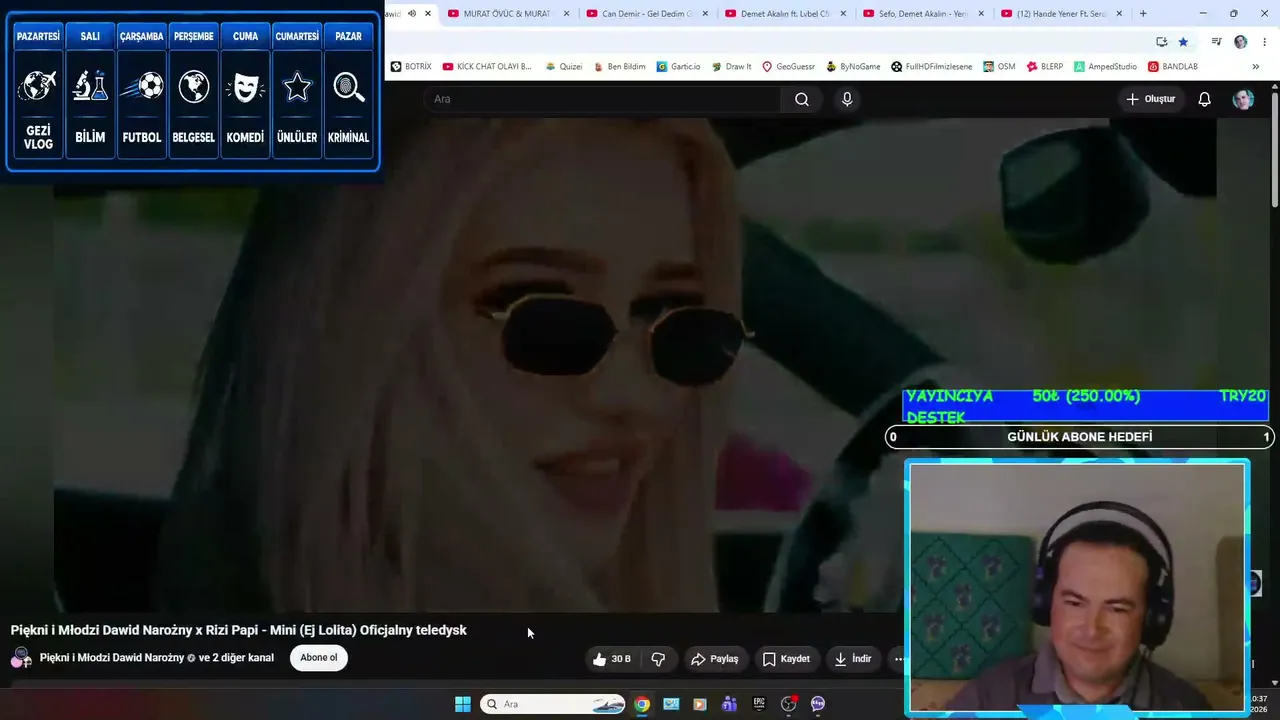The height and width of the screenshot is (720, 1280).
Task: Open the Piękni i Młodzi channel avatar
Action: (21, 658)
